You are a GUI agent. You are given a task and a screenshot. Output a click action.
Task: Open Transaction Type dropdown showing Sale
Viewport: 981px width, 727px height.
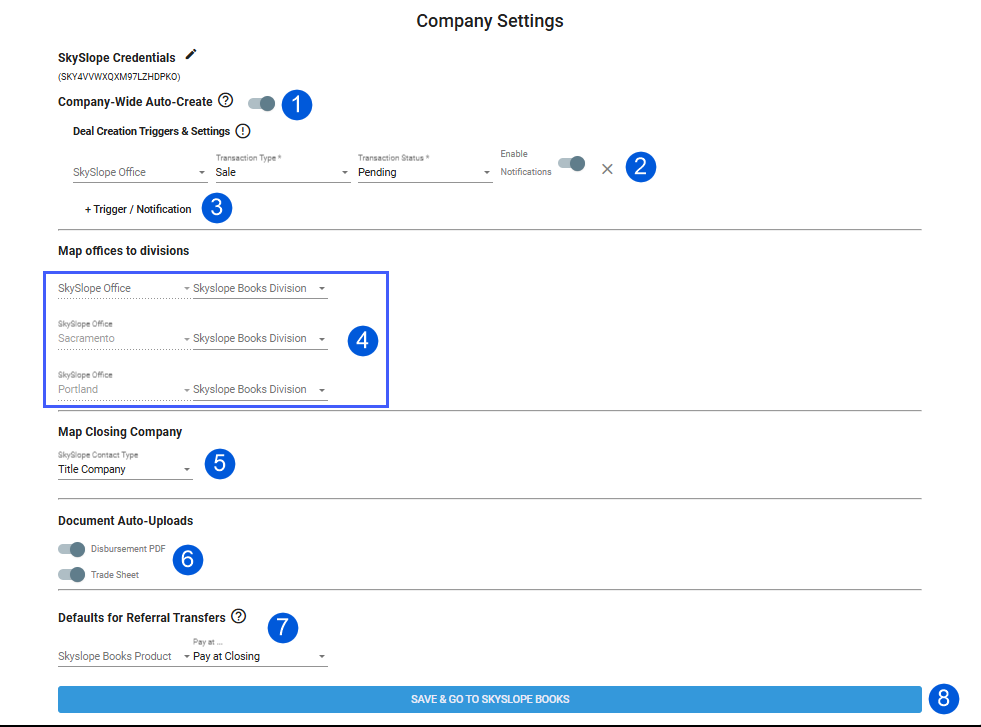[282, 168]
